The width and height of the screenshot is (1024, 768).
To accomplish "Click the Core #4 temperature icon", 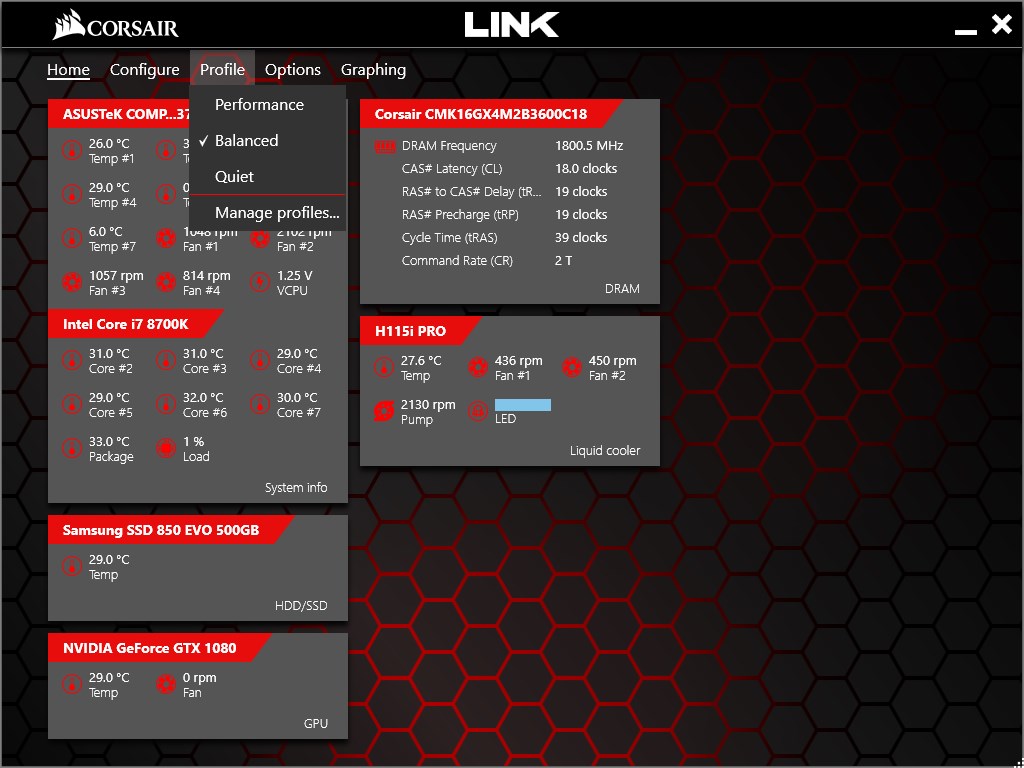I will (x=260, y=360).
